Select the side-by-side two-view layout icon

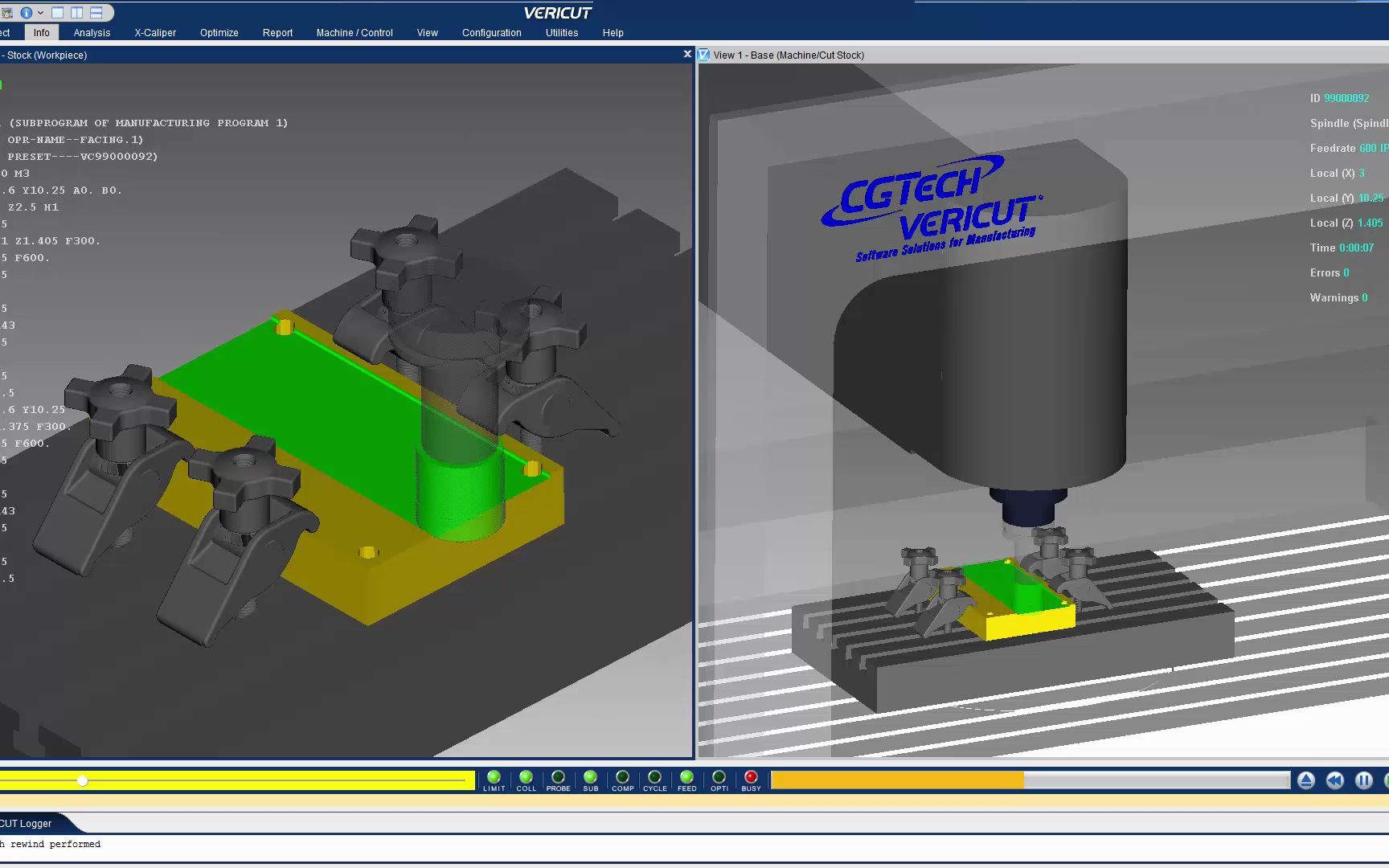77,12
